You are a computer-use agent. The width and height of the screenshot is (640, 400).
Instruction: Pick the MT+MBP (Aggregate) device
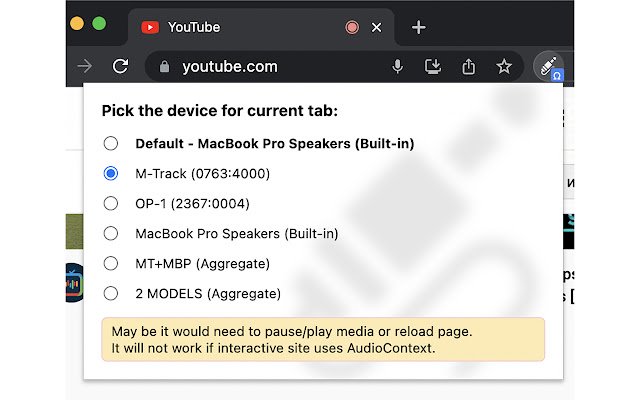111,263
